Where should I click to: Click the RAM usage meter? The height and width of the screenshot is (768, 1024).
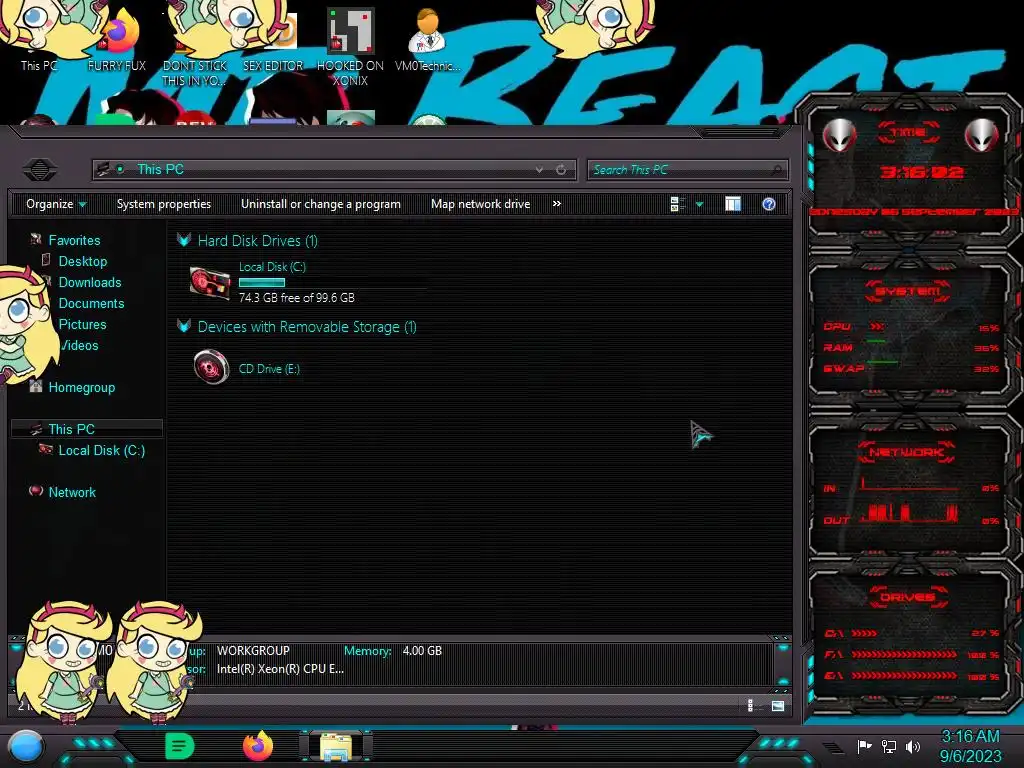click(x=911, y=347)
